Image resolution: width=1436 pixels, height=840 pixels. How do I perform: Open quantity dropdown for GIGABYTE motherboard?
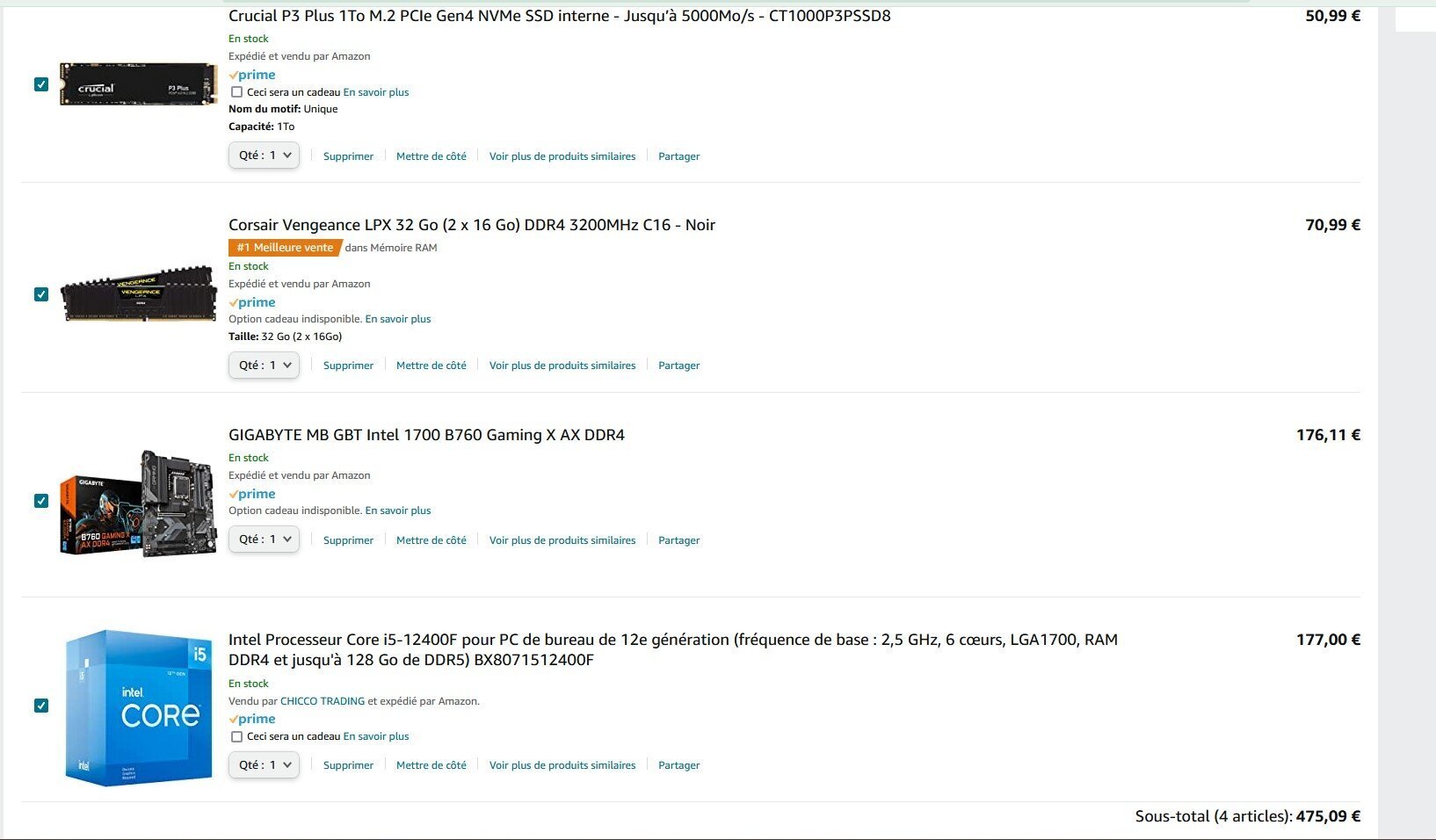coord(265,539)
